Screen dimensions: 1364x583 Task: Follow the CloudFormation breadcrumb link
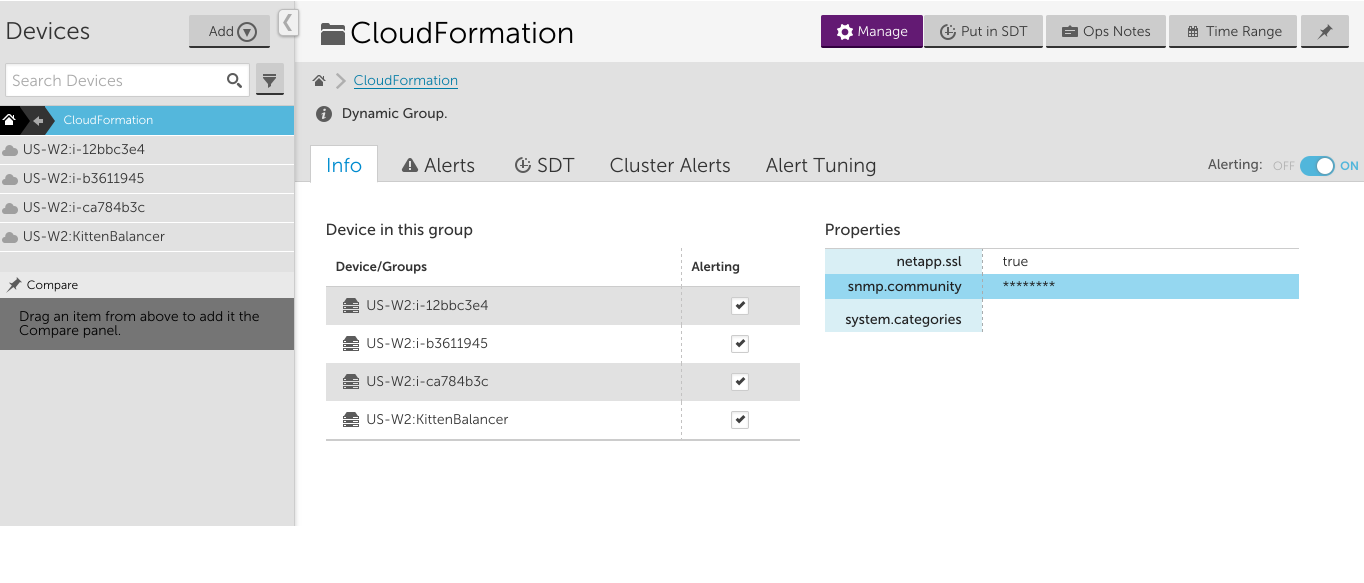406,81
